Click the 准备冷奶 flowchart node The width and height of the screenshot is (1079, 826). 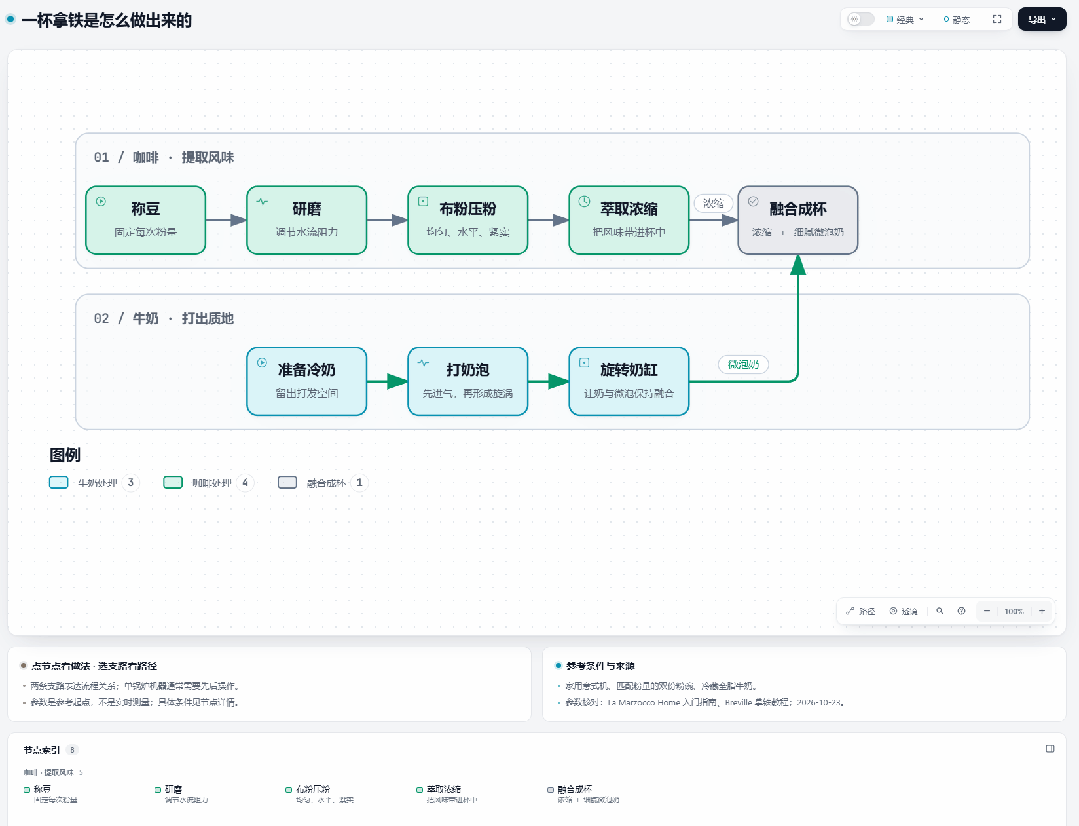click(307, 381)
